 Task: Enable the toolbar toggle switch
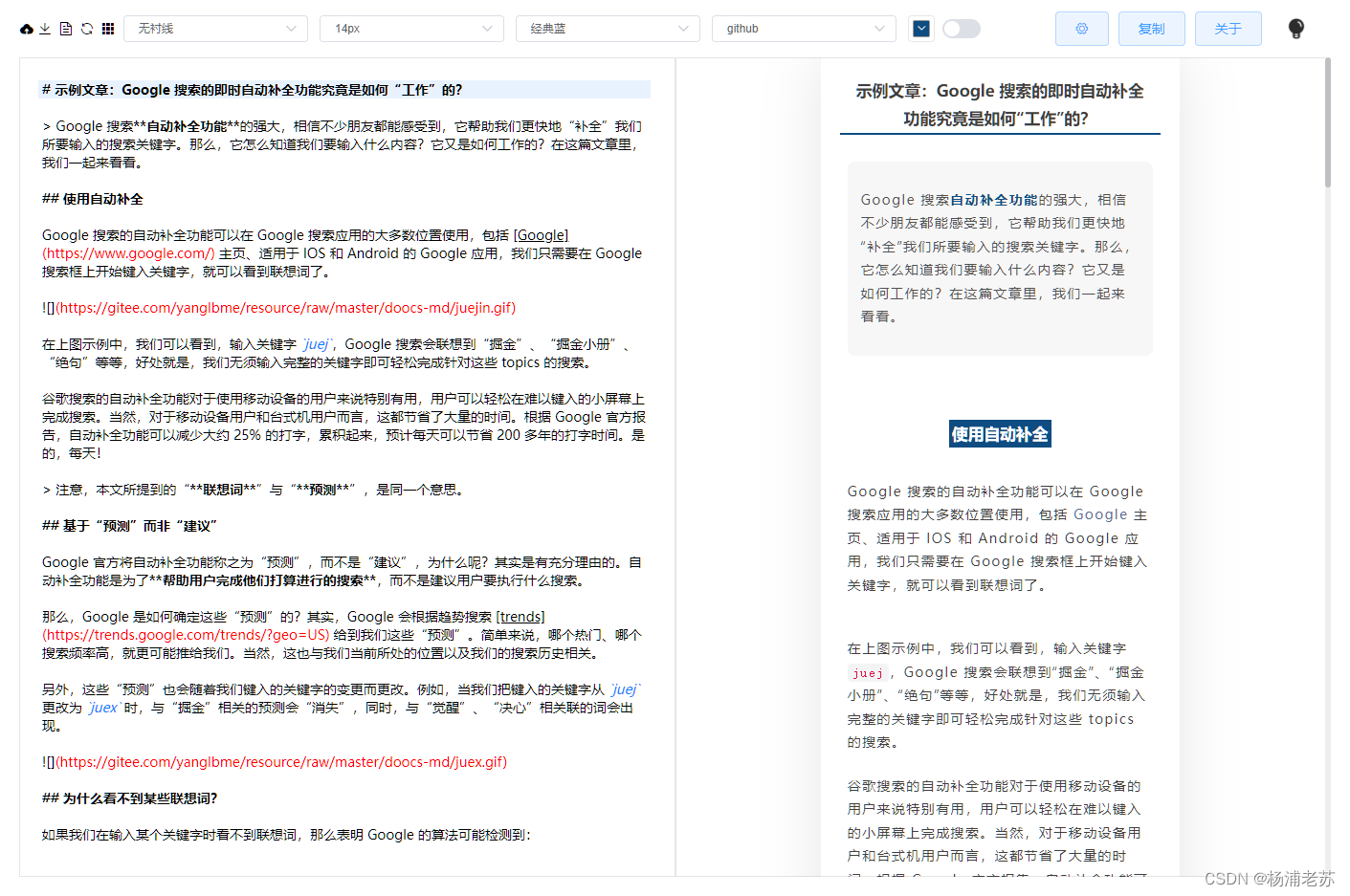click(961, 29)
